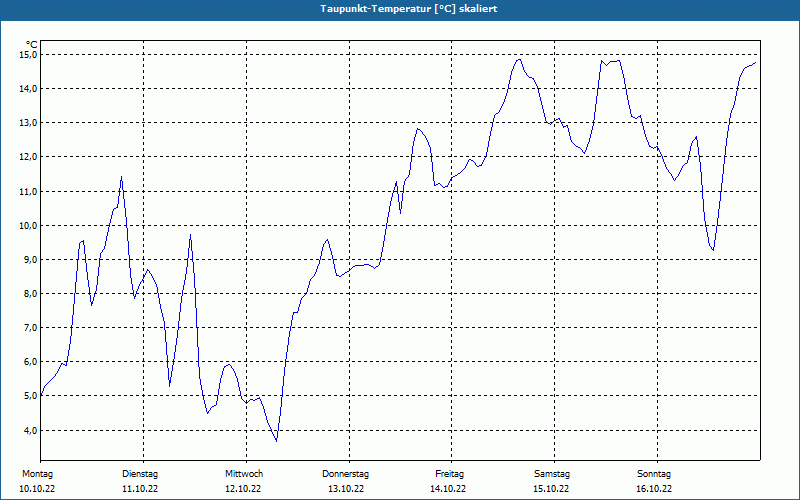The height and width of the screenshot is (500, 800).
Task: Click the 8,0 value on the y-axis
Action: pos(30,294)
